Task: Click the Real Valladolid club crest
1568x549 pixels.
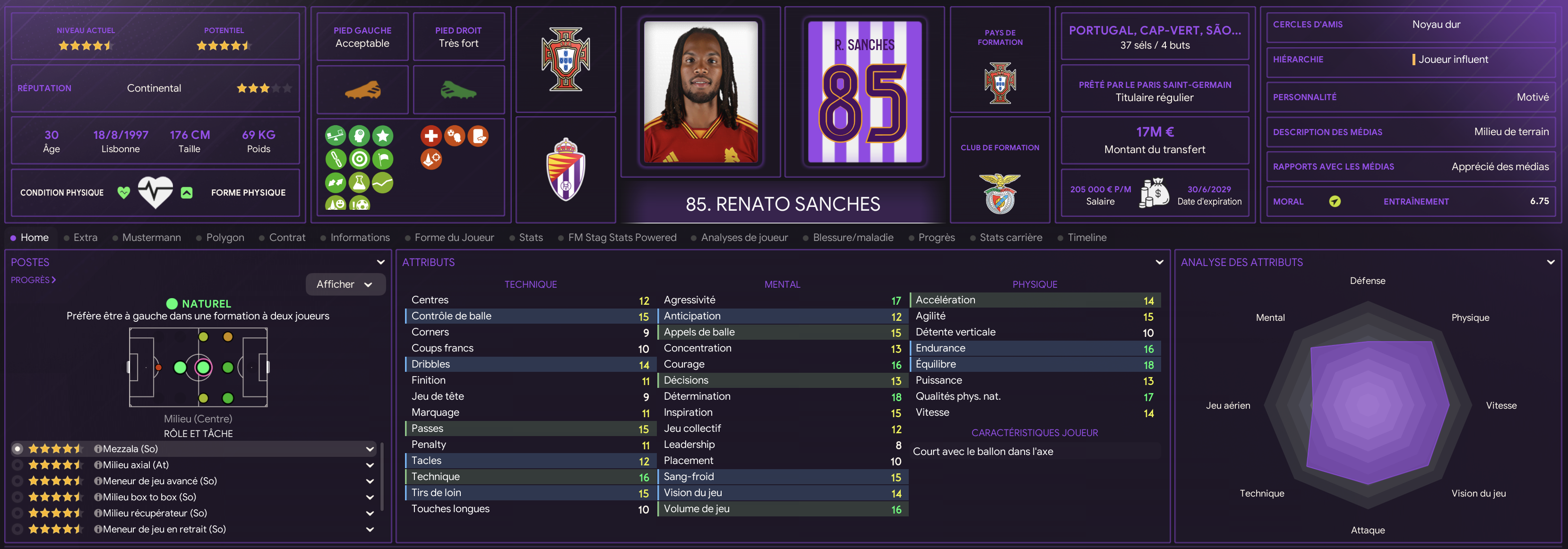Action: 566,169
